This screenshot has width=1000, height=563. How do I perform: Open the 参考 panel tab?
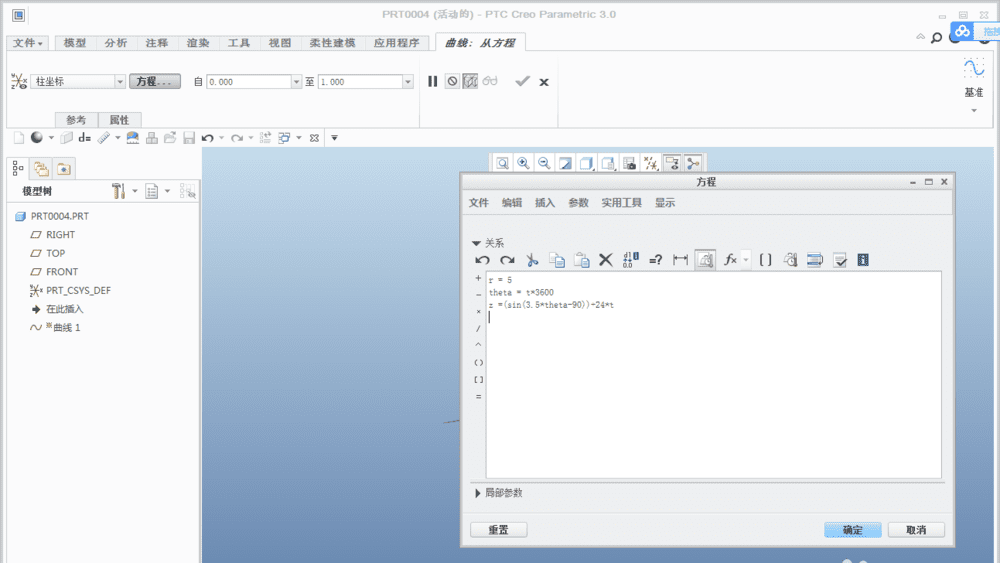pos(76,120)
